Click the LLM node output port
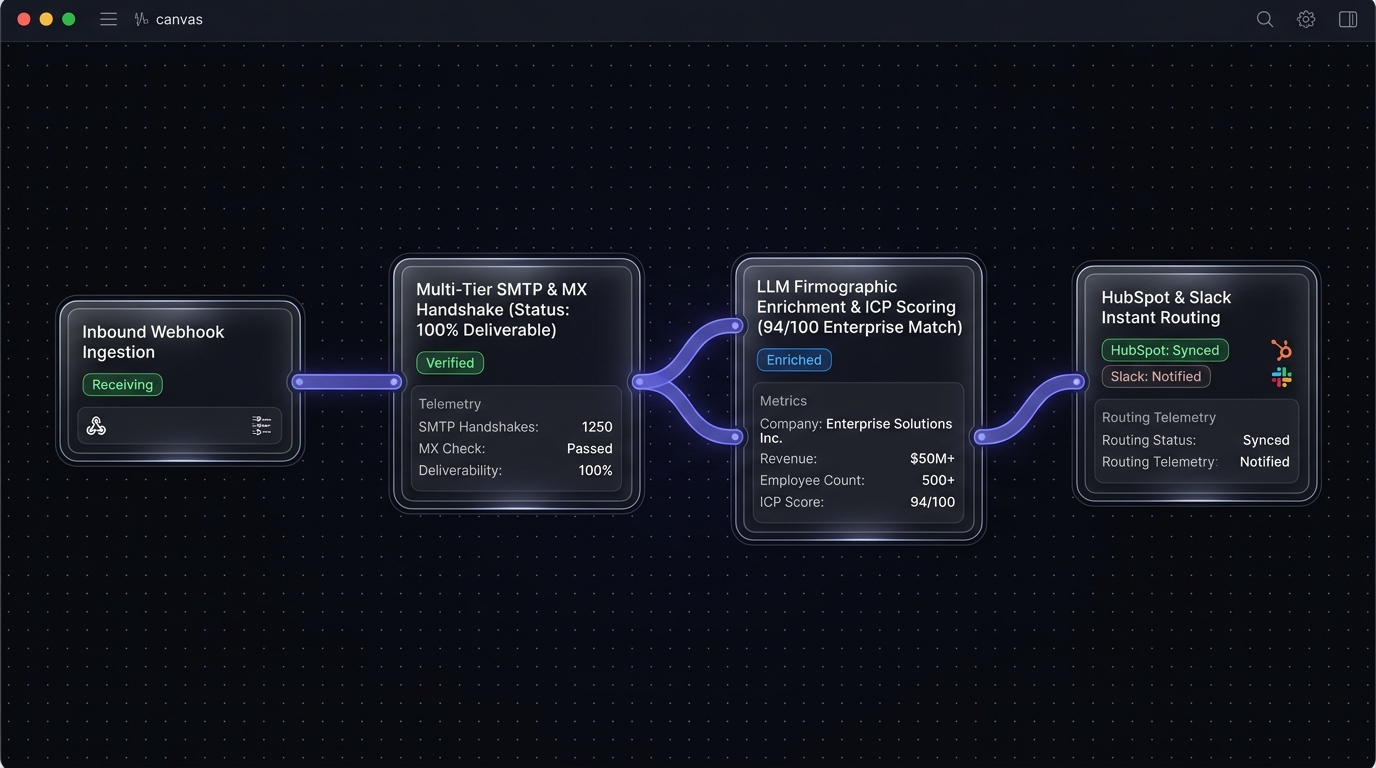Viewport: 1376px width, 768px height. (x=981, y=437)
